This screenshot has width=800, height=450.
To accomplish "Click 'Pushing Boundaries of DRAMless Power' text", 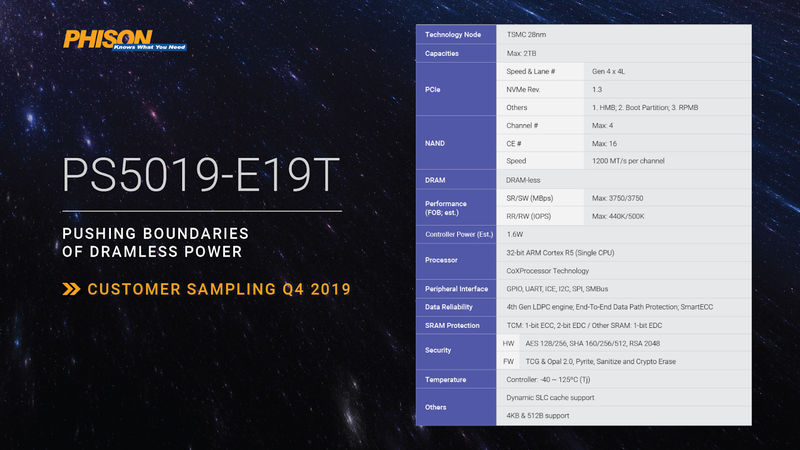I will point(156,242).
